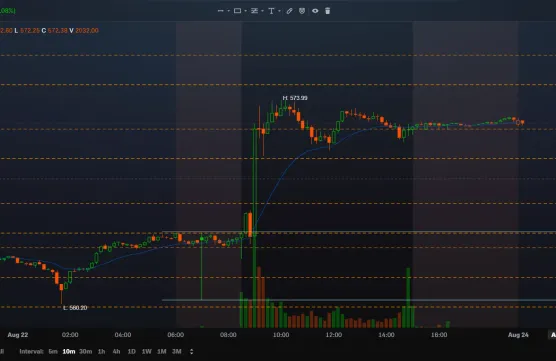Click the 02:00 time axis label
The width and height of the screenshot is (556, 361).
point(70,335)
